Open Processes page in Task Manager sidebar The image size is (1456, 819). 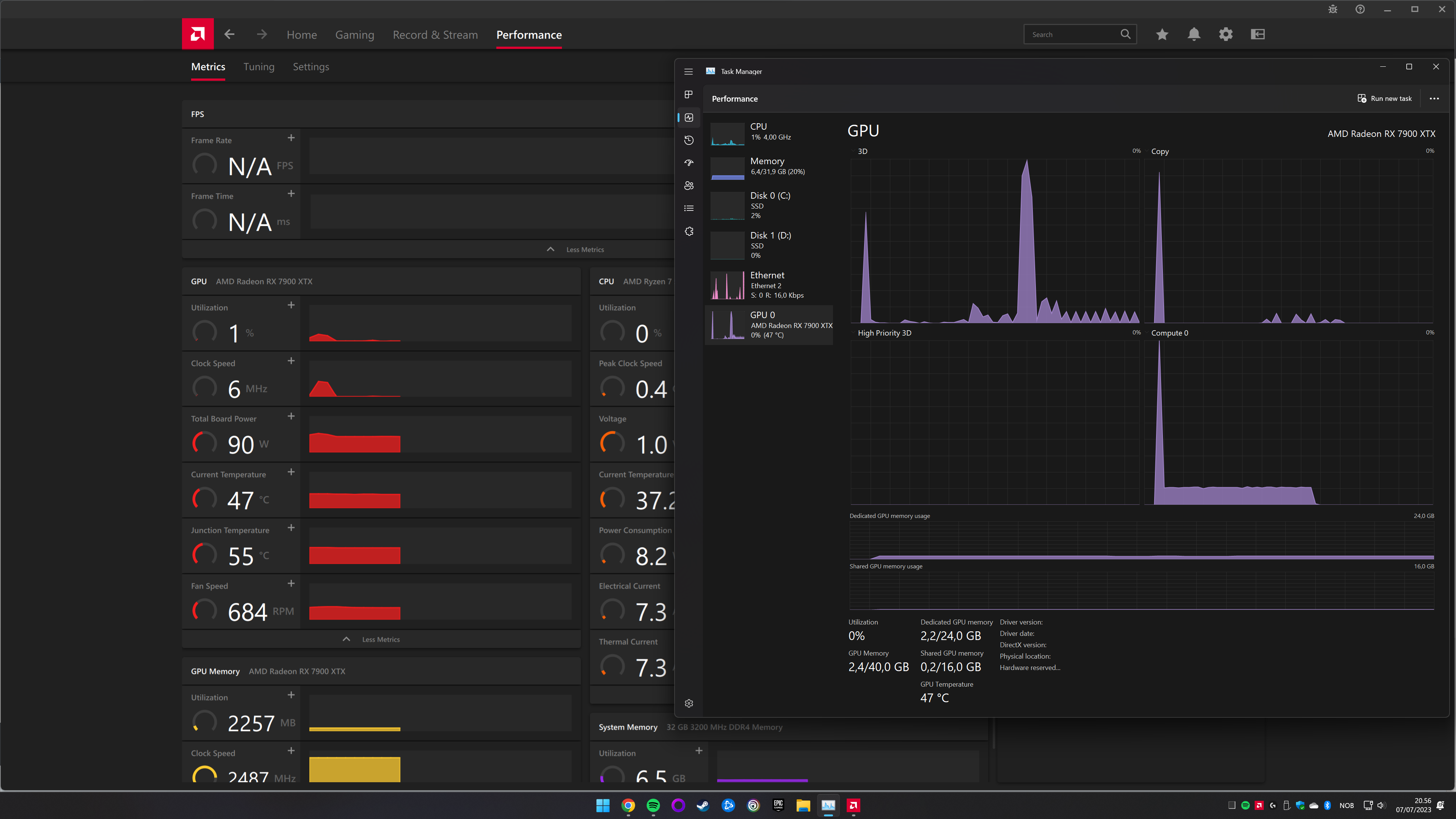689,94
